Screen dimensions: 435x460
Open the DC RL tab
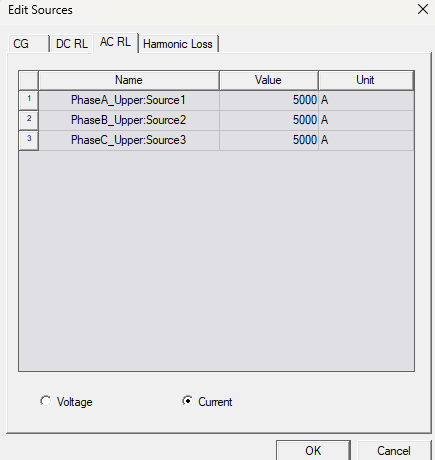pos(72,44)
